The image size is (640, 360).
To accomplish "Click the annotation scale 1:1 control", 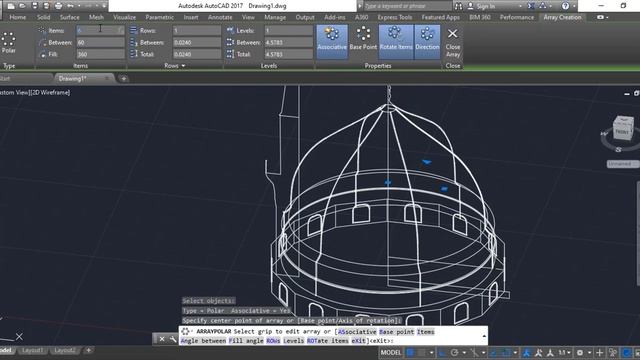I will (x=564, y=352).
